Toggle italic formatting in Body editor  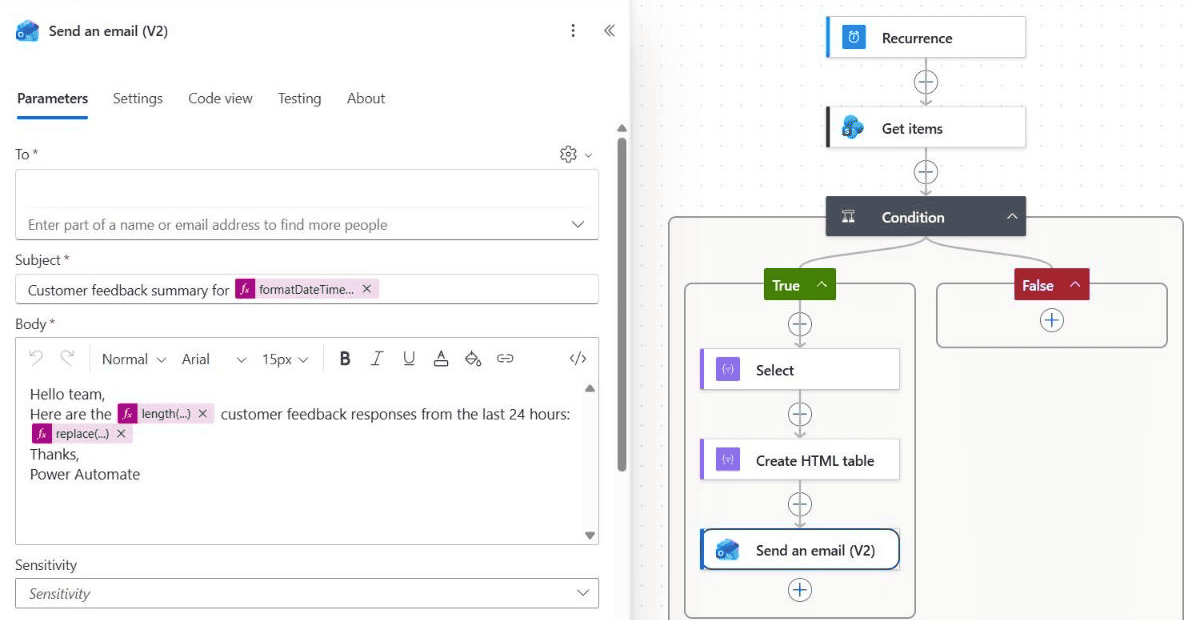(x=376, y=359)
